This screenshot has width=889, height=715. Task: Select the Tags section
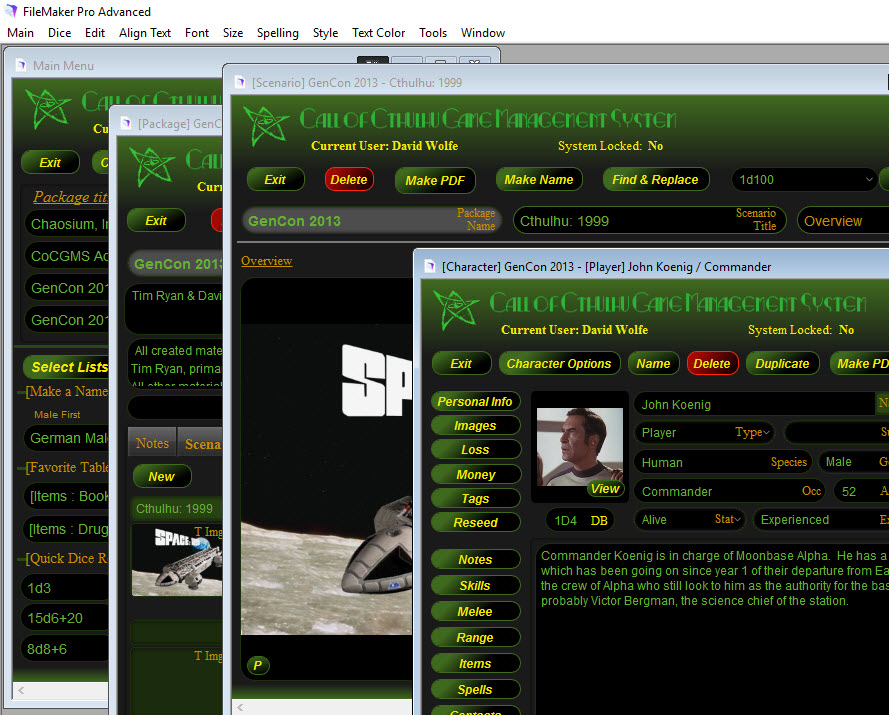(x=475, y=498)
